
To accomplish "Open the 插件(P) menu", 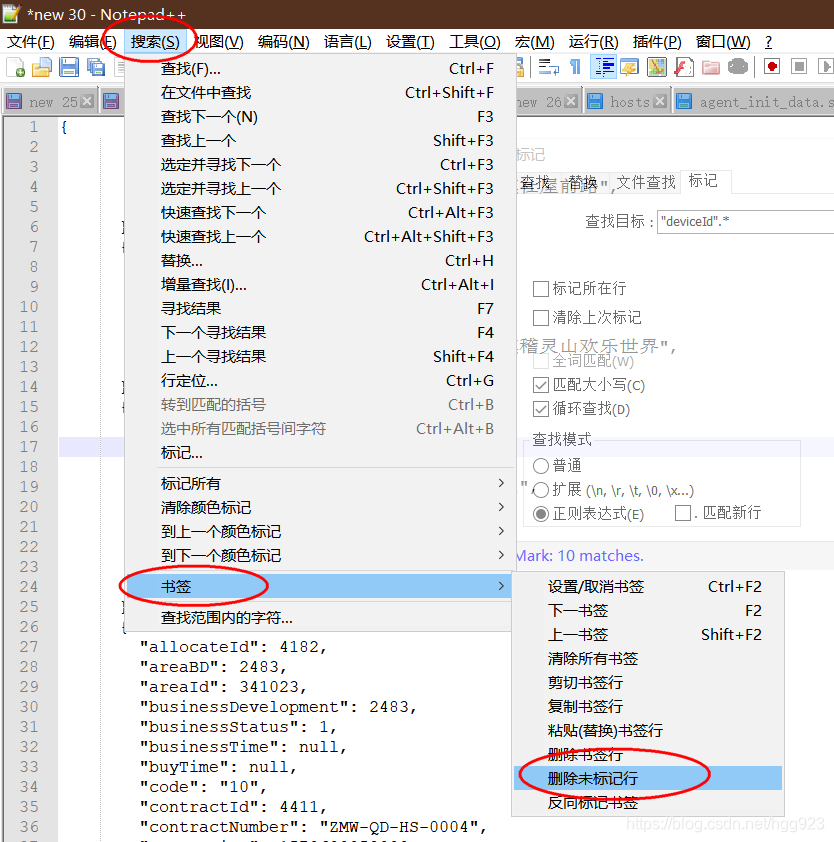I will point(657,41).
